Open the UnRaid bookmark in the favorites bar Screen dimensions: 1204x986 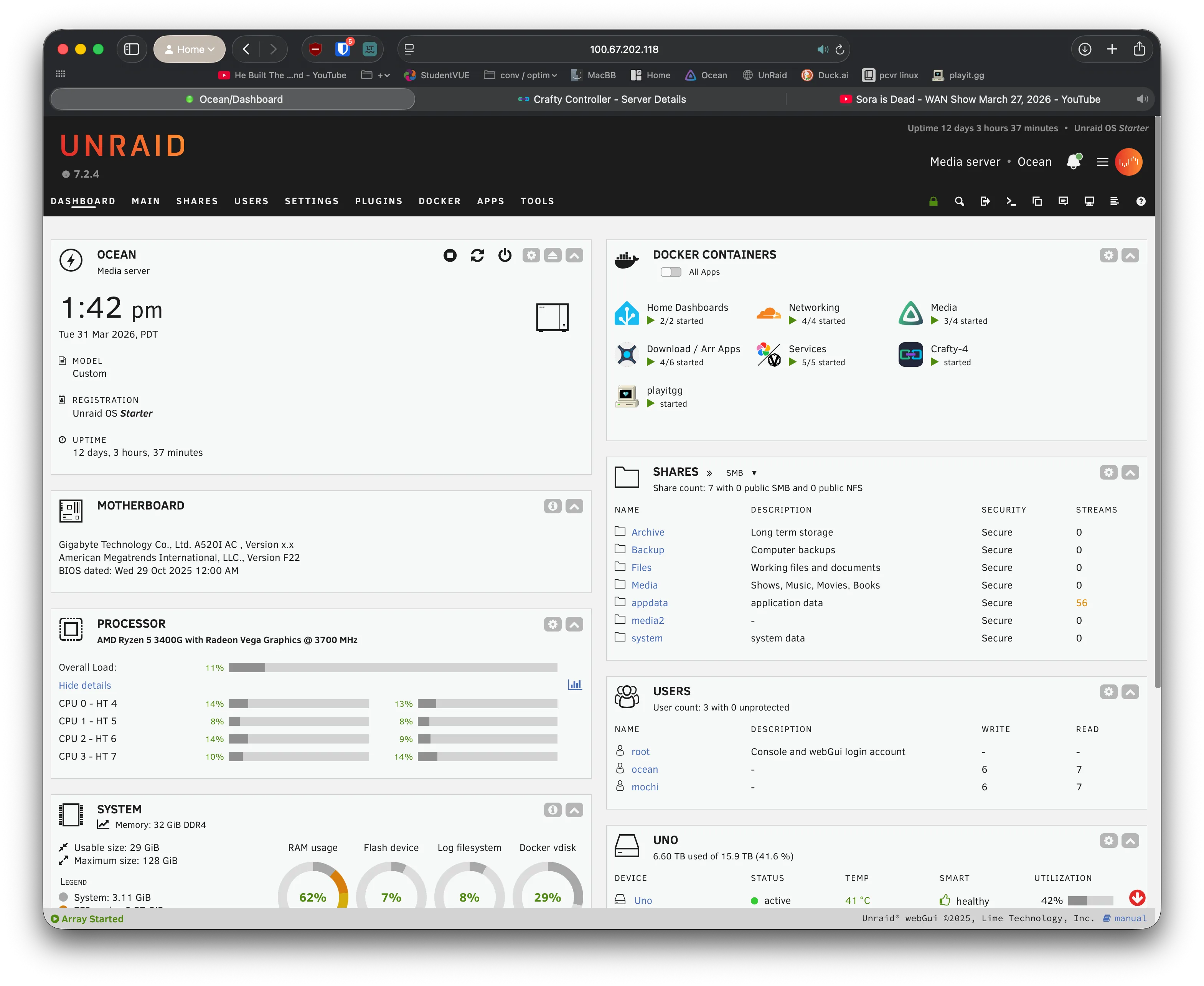[764, 76]
